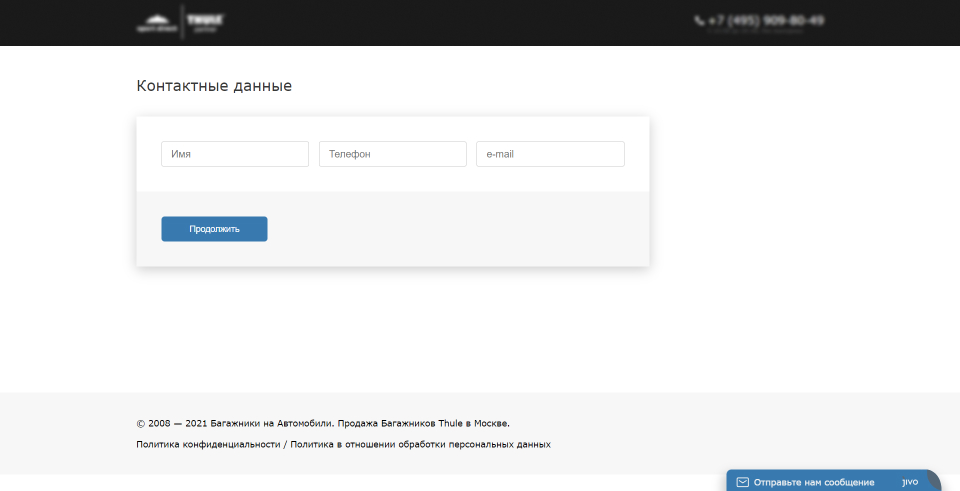Open the Отправьте нам сообщение chat bar
The width and height of the screenshot is (960, 491).
814,482
